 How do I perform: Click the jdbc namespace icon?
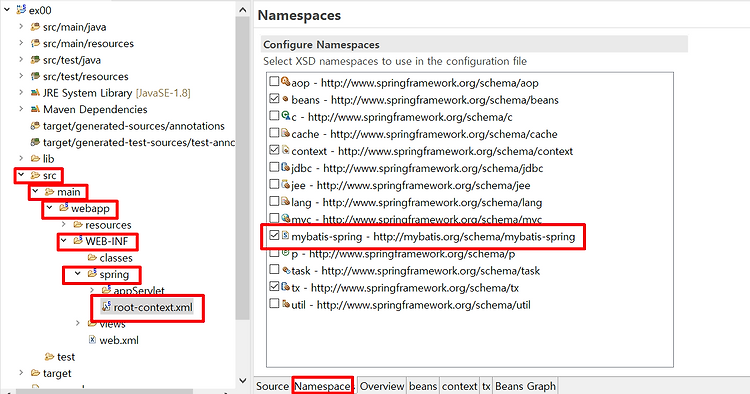point(286,167)
